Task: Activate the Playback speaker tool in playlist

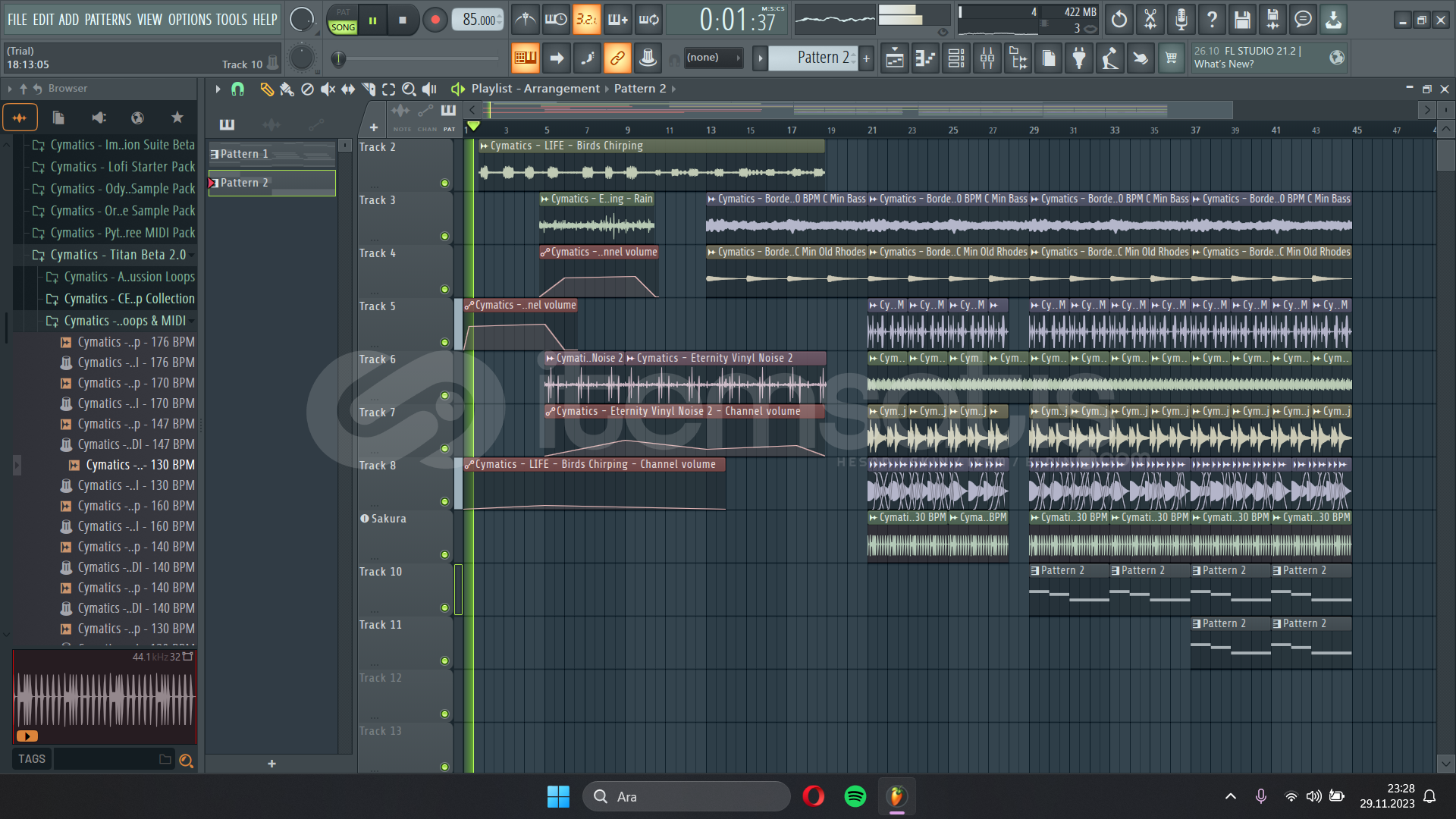Action: click(429, 89)
